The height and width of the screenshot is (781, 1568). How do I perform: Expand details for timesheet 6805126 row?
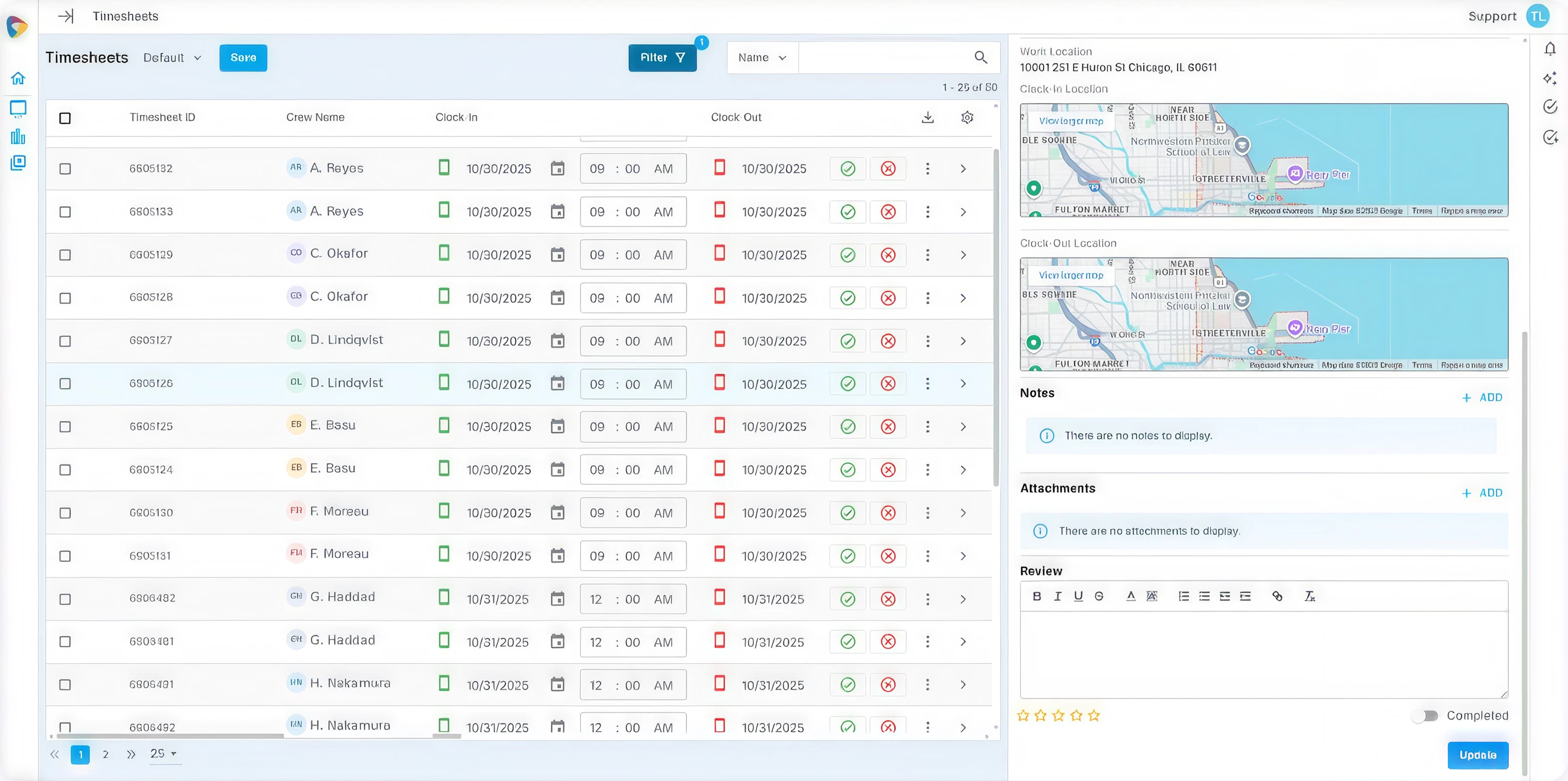[963, 384]
